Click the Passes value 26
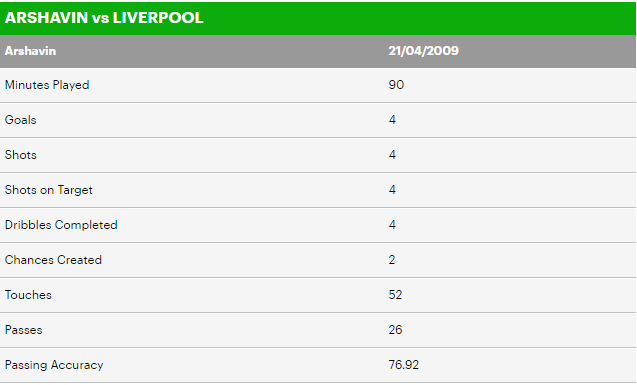637x385 pixels. coord(395,330)
